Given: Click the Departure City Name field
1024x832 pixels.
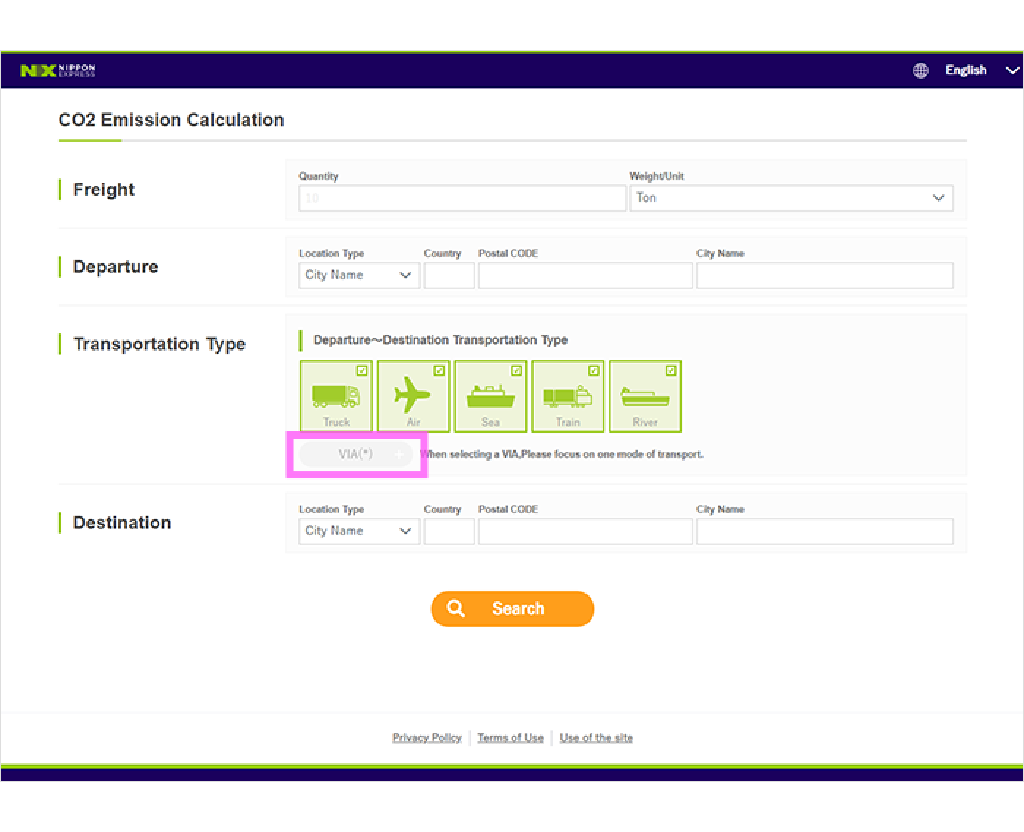Looking at the screenshot, I should click(825, 275).
